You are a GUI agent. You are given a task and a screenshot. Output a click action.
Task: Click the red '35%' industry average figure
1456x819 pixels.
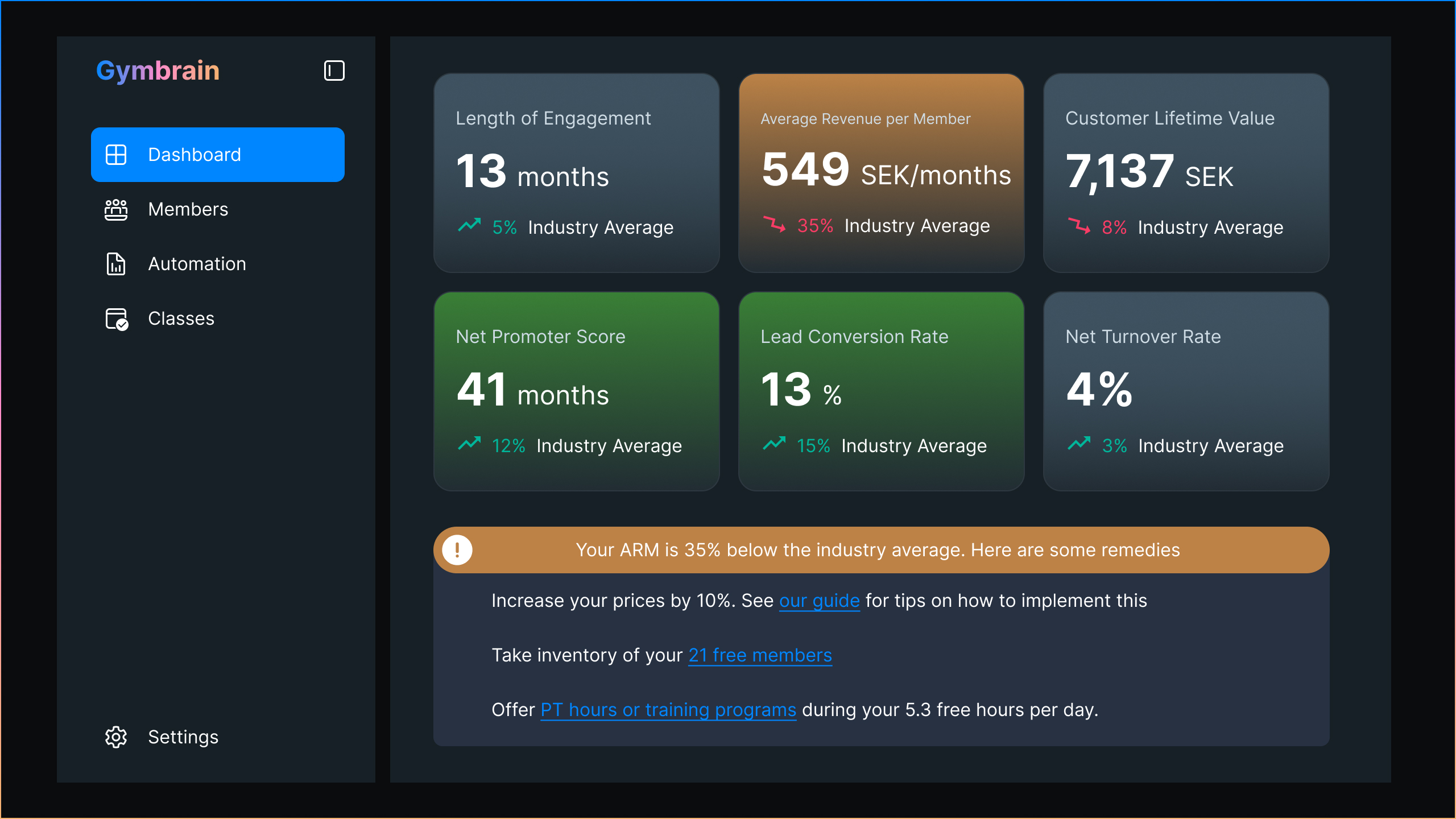(815, 226)
